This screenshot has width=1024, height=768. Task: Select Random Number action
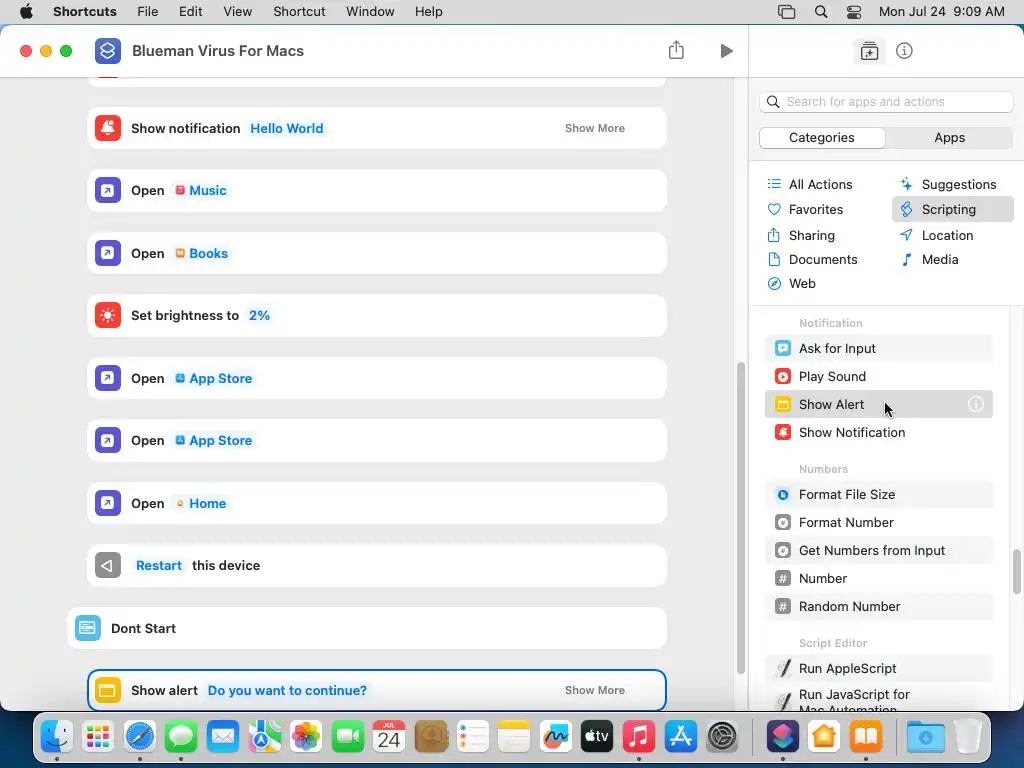[878, 607]
